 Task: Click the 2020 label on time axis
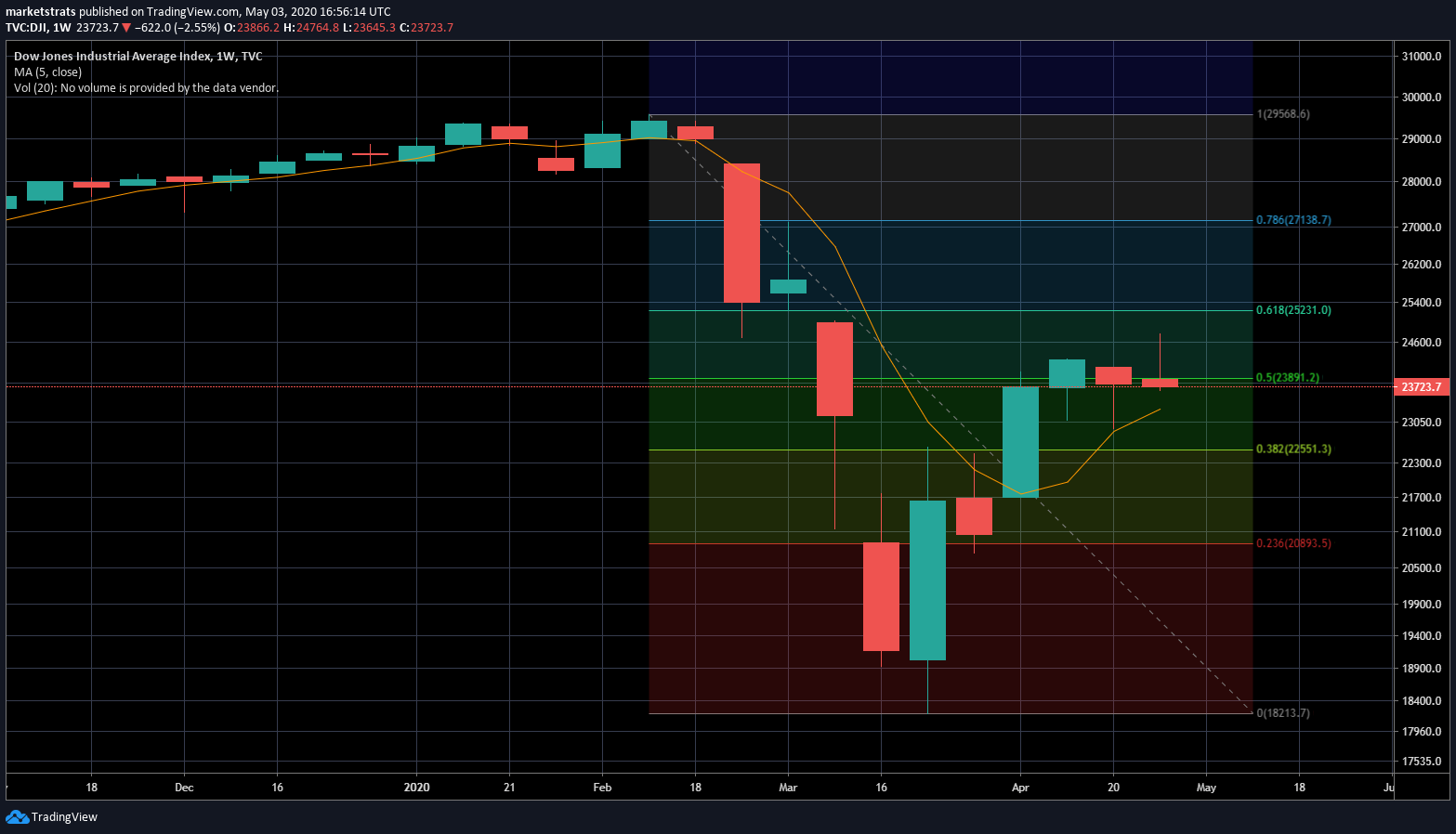[416, 788]
